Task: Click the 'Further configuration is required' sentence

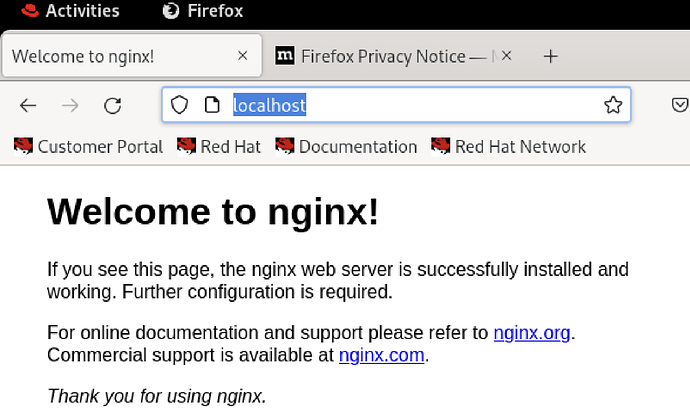Action: tap(257, 292)
